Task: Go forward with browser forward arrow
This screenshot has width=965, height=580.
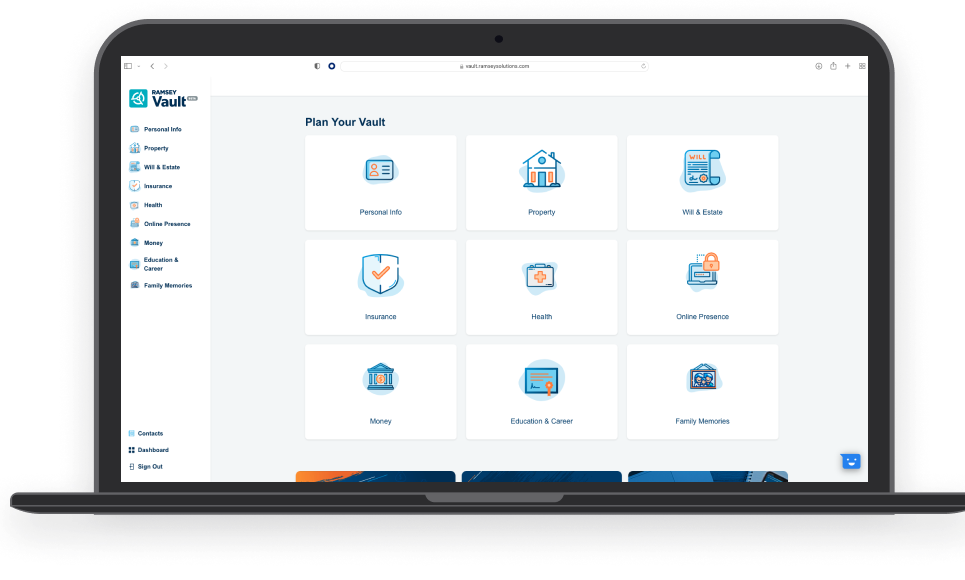Action: point(166,66)
